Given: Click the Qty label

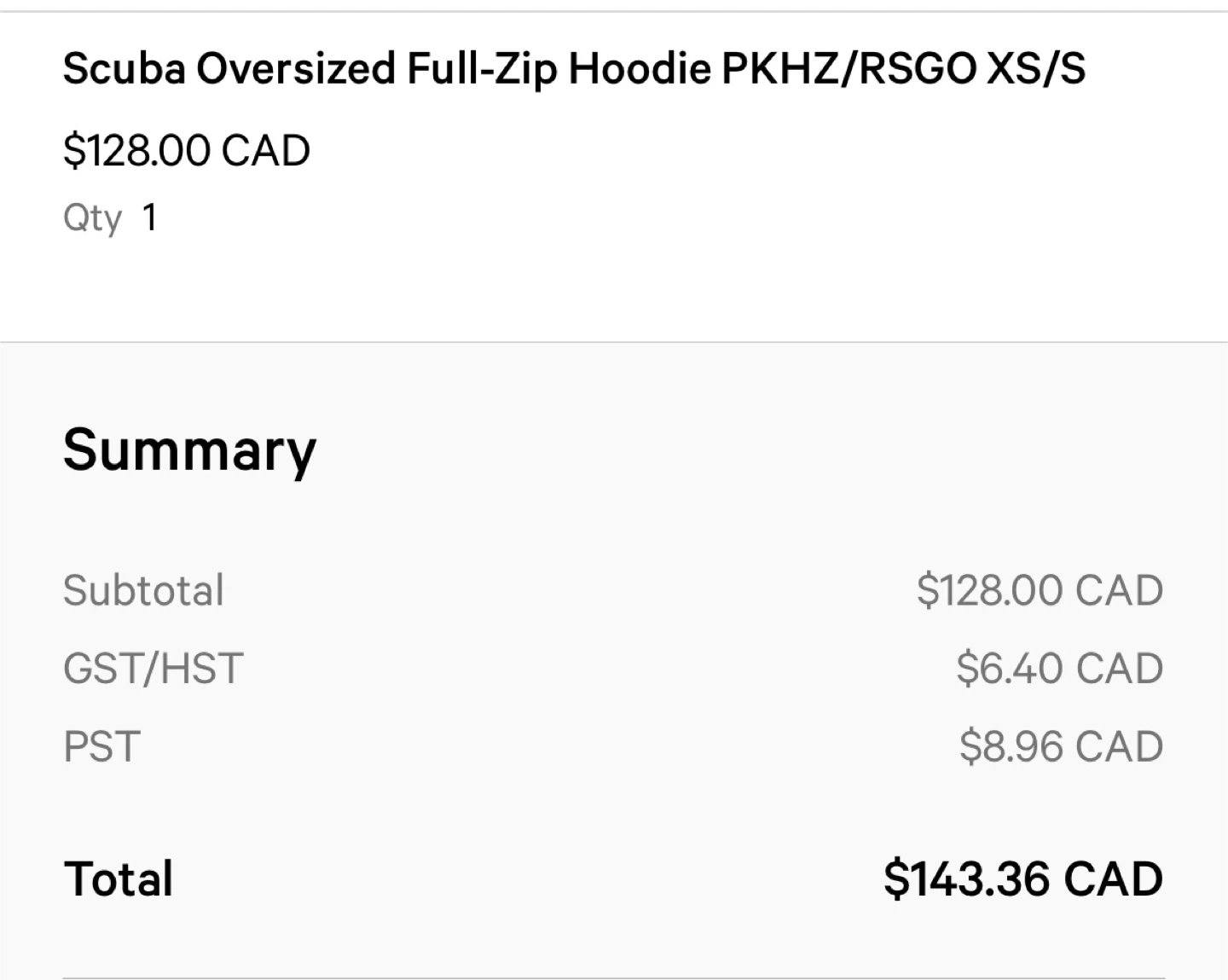Looking at the screenshot, I should (92, 218).
